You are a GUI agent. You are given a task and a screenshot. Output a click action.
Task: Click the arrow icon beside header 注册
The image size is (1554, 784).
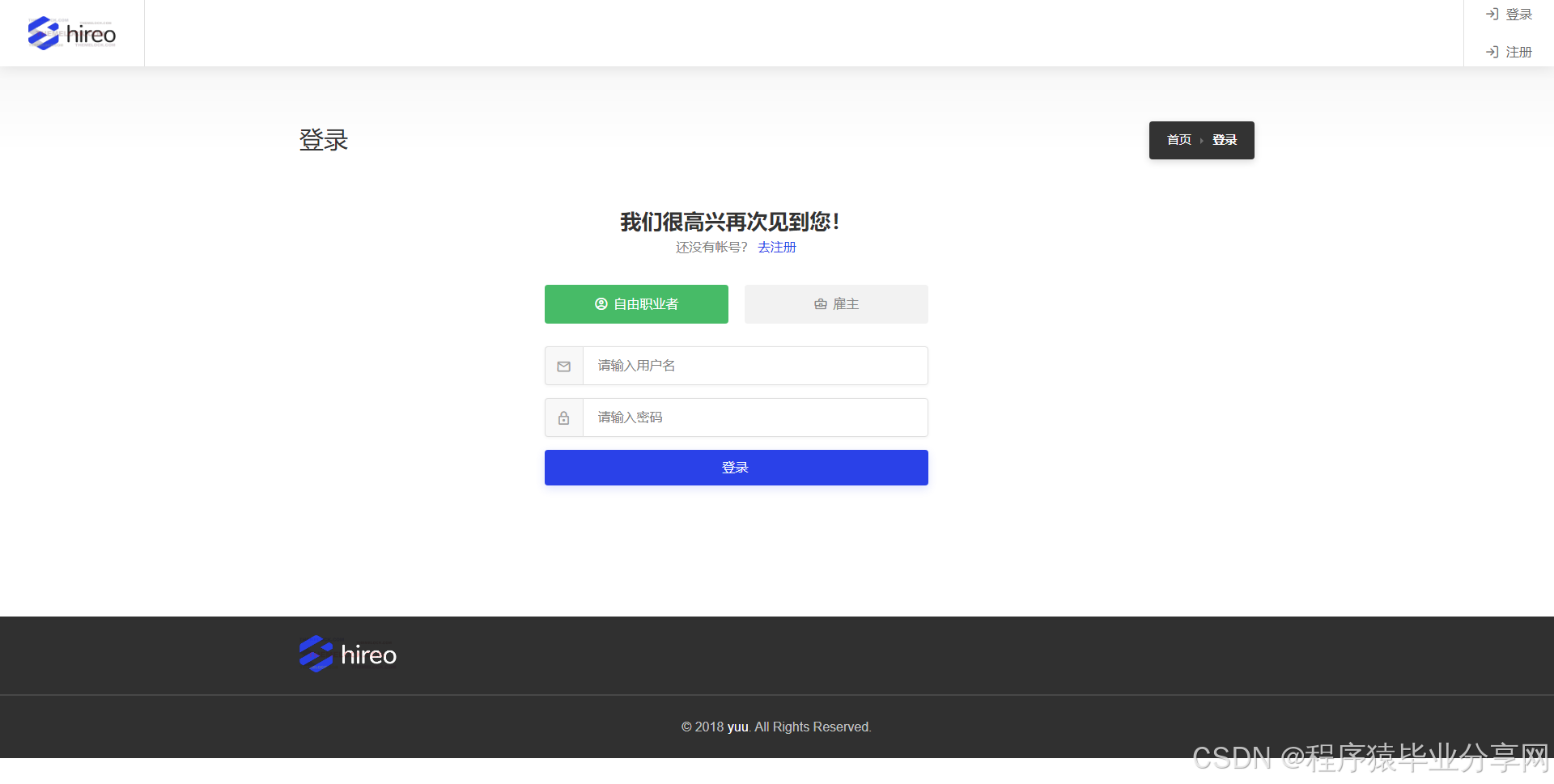(x=1492, y=52)
